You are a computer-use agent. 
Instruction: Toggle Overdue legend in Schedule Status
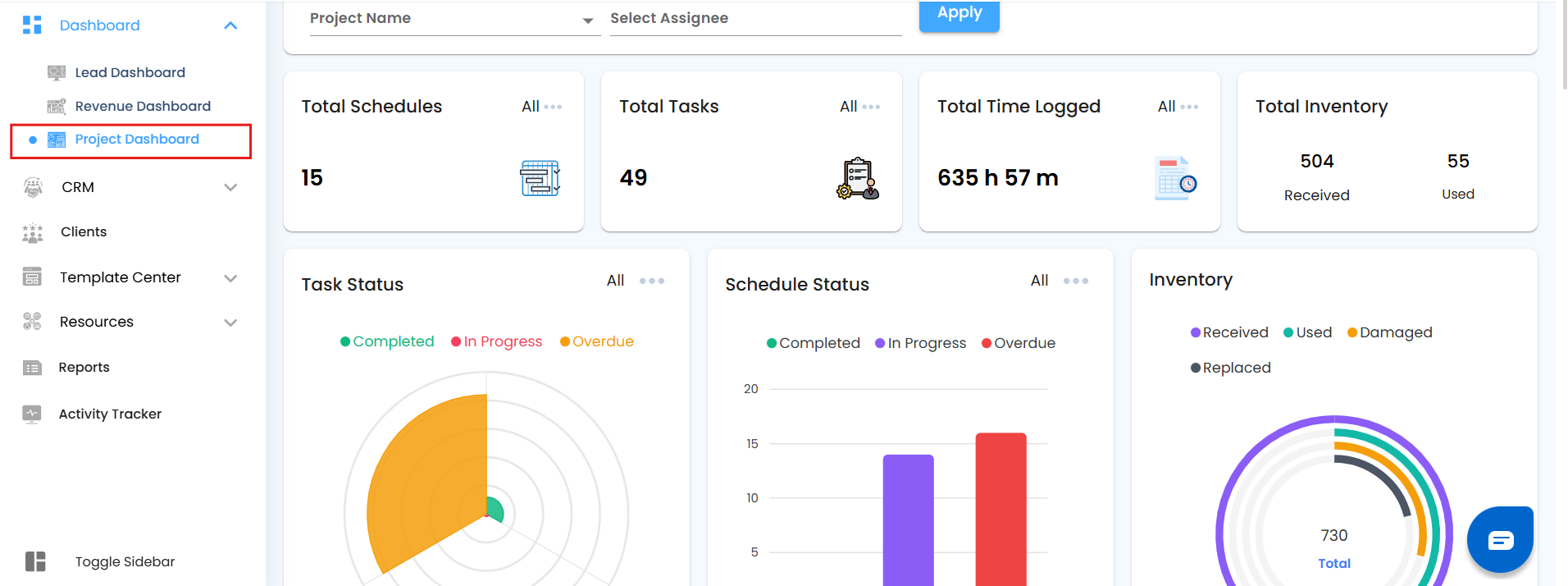(1019, 343)
